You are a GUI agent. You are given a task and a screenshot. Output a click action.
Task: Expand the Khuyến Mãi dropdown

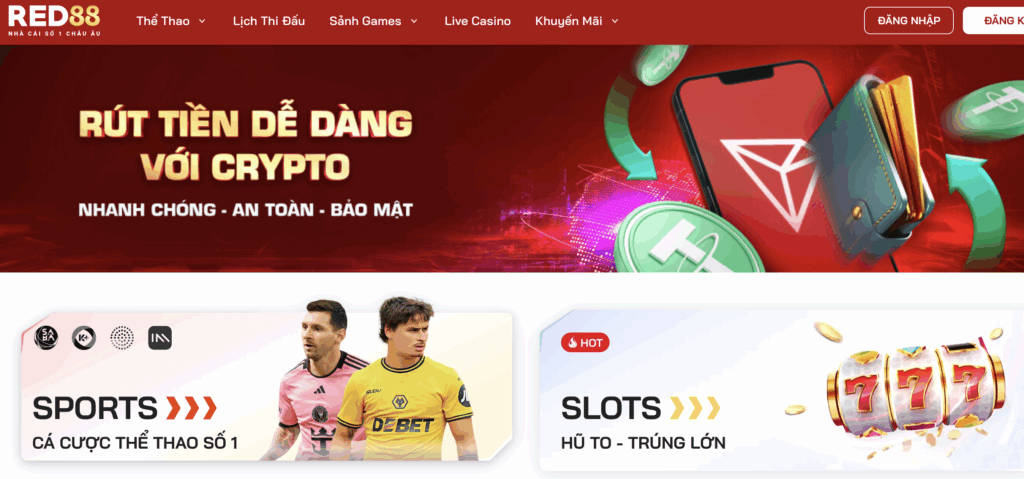(x=577, y=21)
